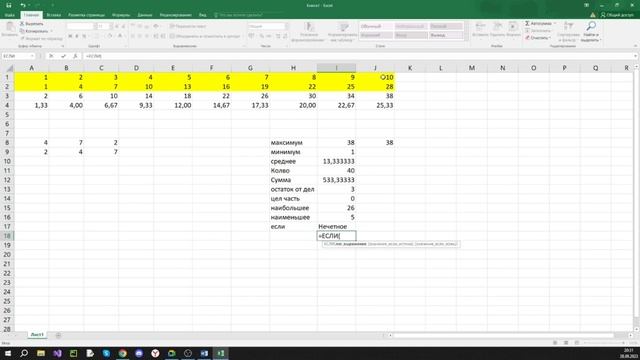Viewport: 640px width, 360px height.
Task: Open Conditional Formatting menu
Action: (x=309, y=31)
